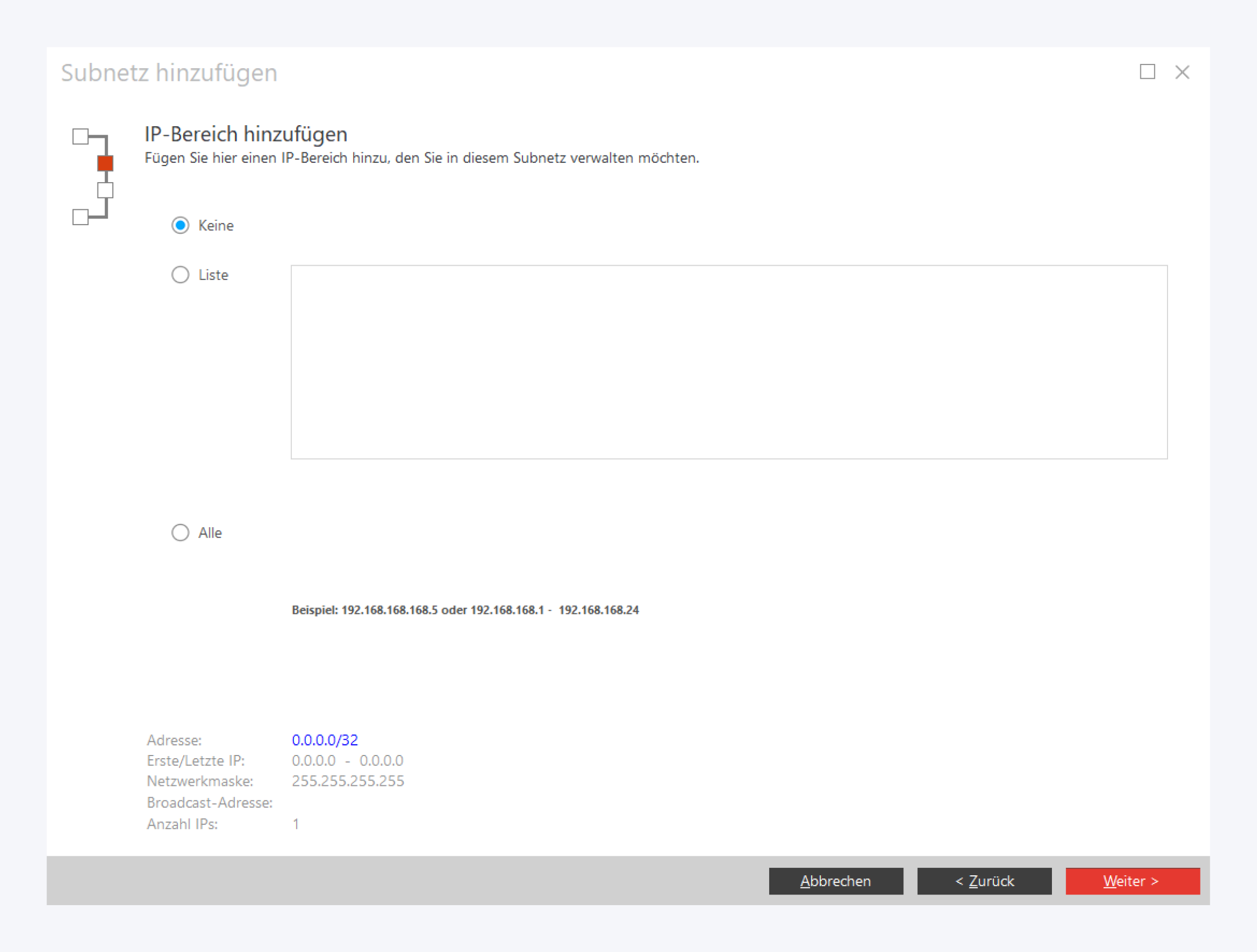The width and height of the screenshot is (1257, 952).
Task: Continue with the Weiter button
Action: [1132, 881]
